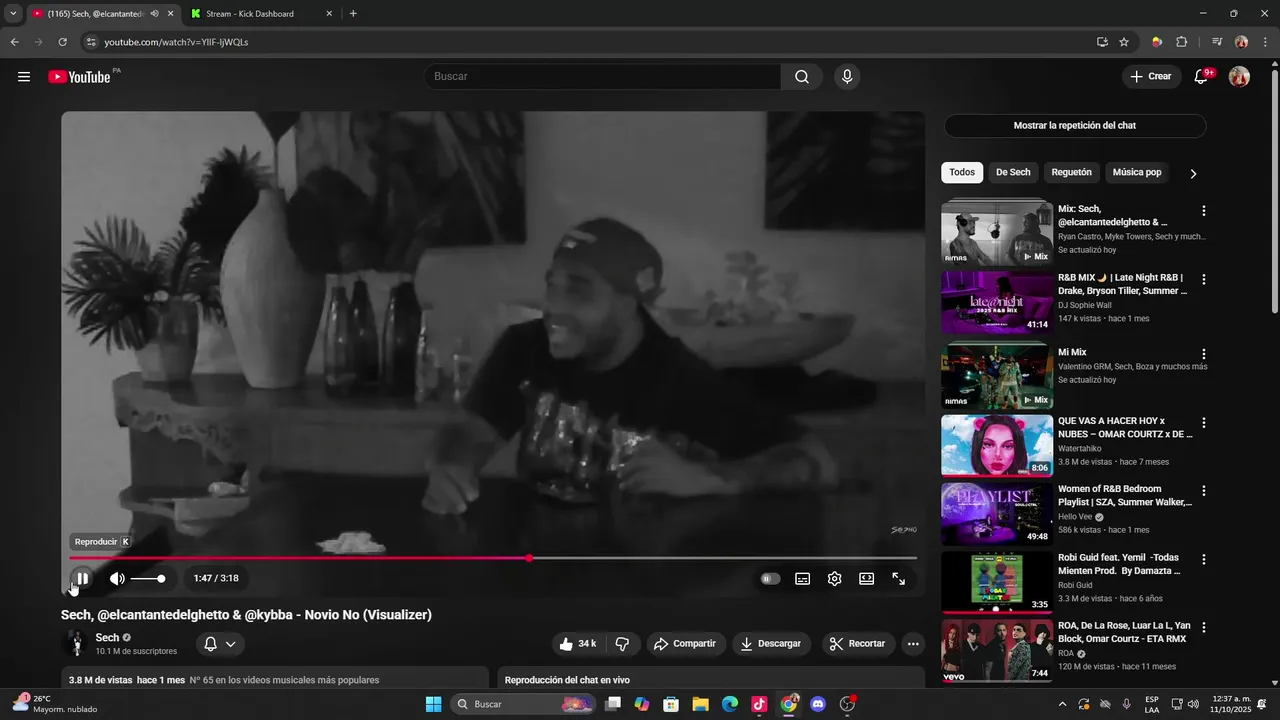Toggle subtitles on the player
Image resolution: width=1280 pixels, height=720 pixels.
(802, 578)
